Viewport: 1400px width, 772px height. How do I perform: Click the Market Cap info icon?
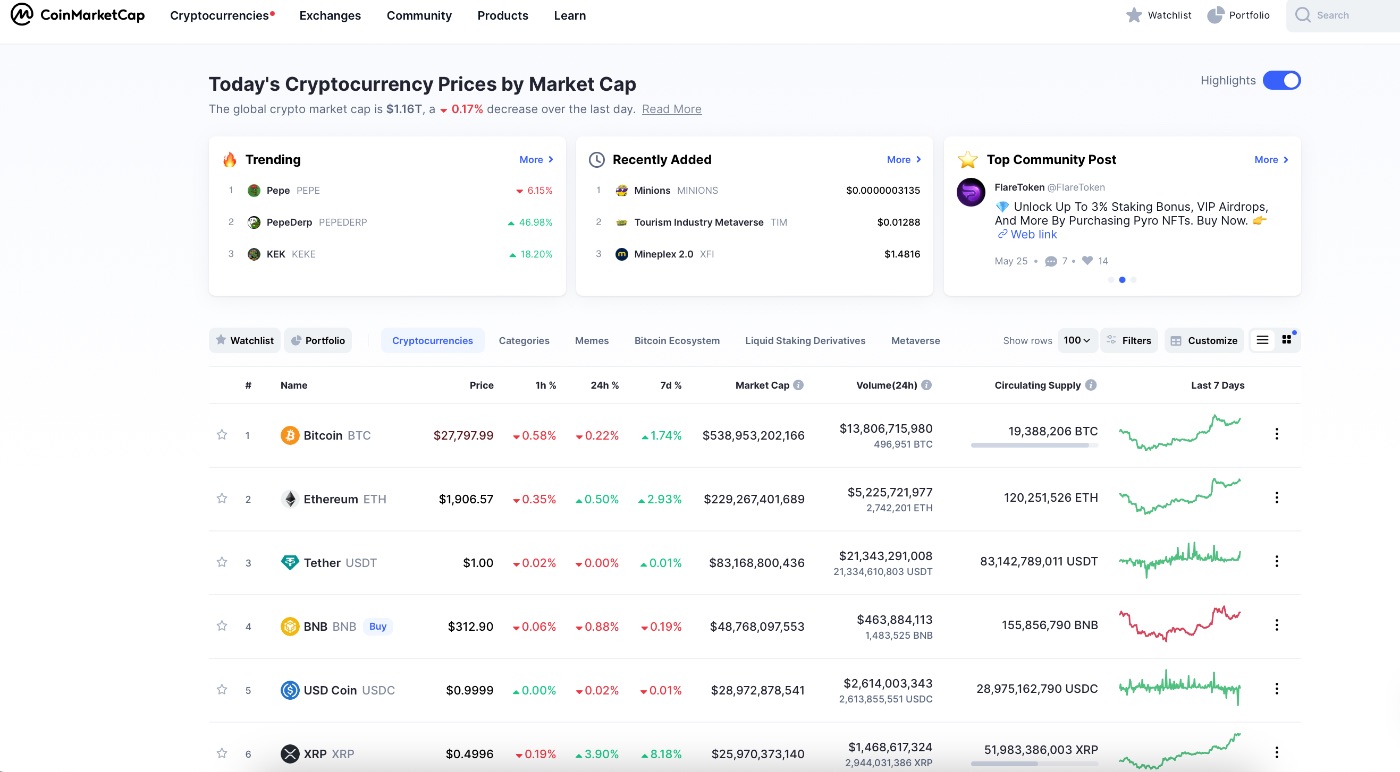click(798, 385)
